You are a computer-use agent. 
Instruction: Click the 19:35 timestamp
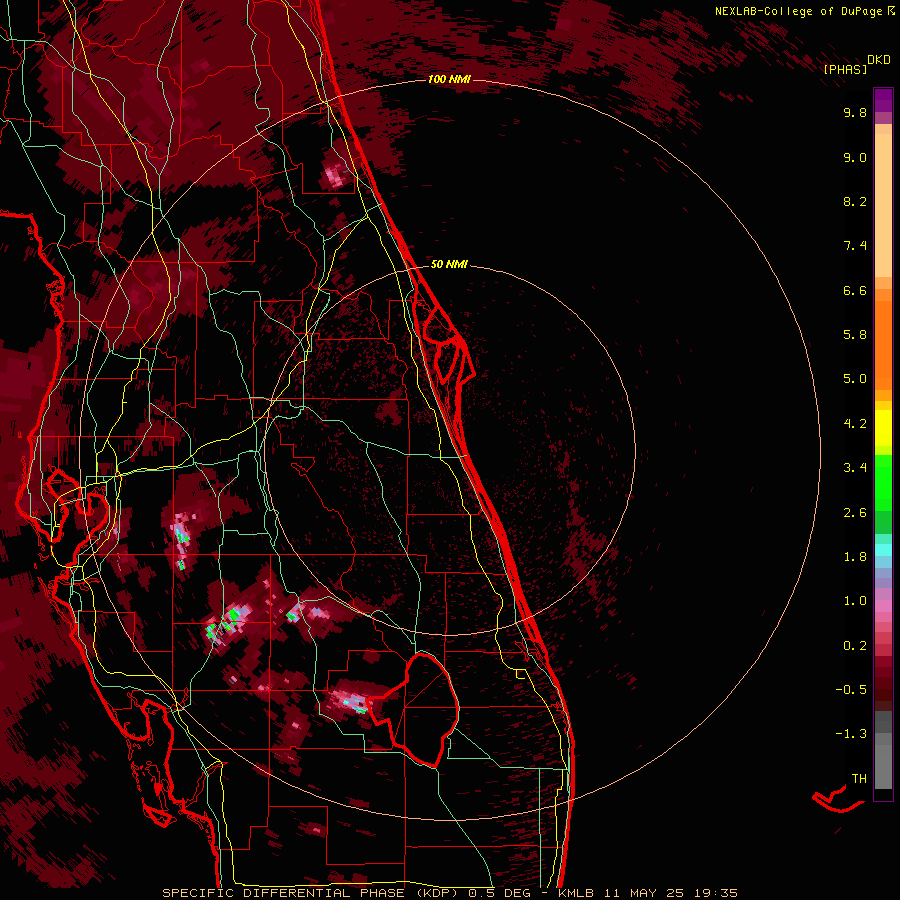pyautogui.click(x=715, y=893)
